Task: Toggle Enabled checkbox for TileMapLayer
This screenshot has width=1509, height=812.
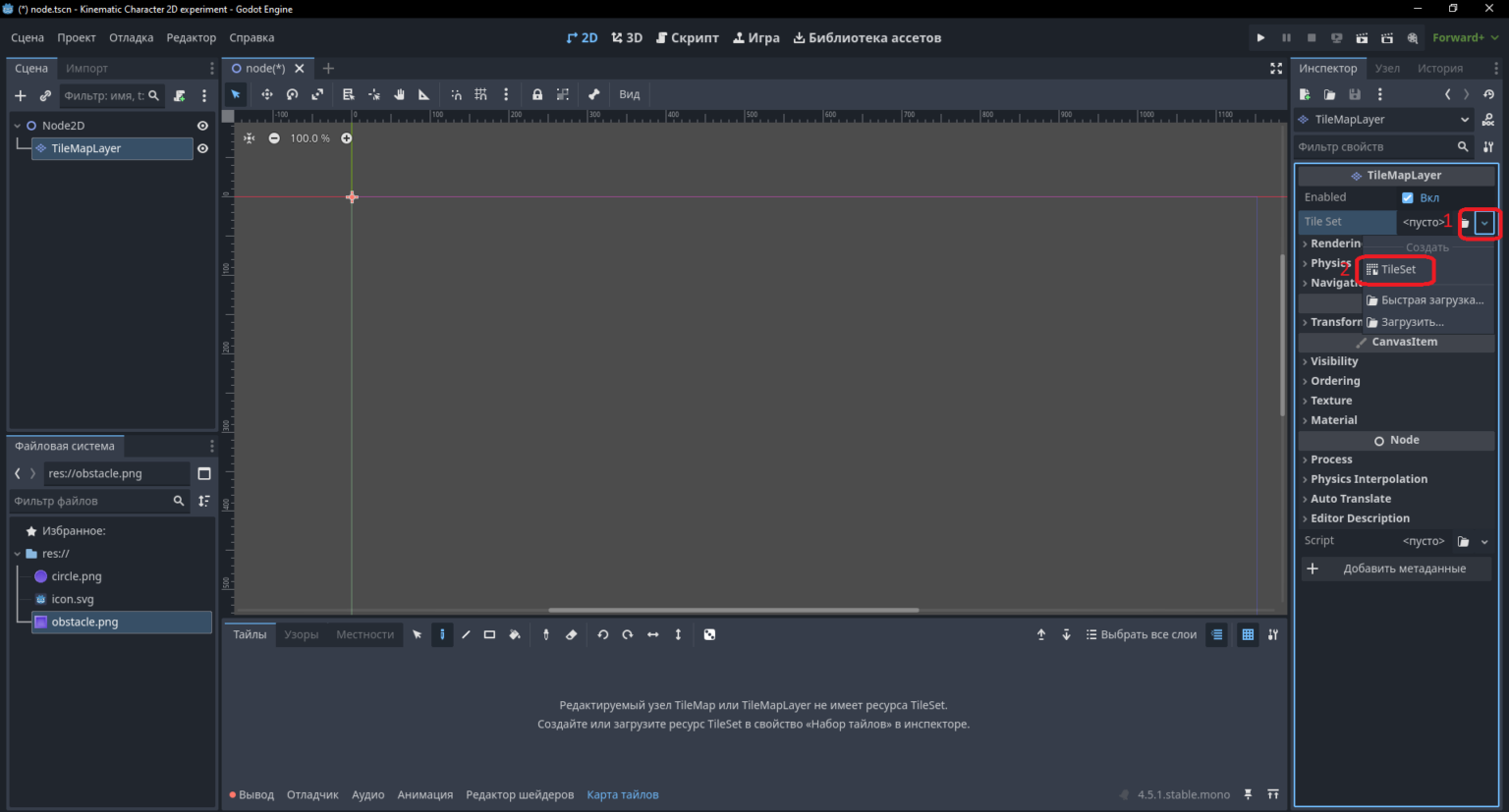Action: (x=1408, y=197)
